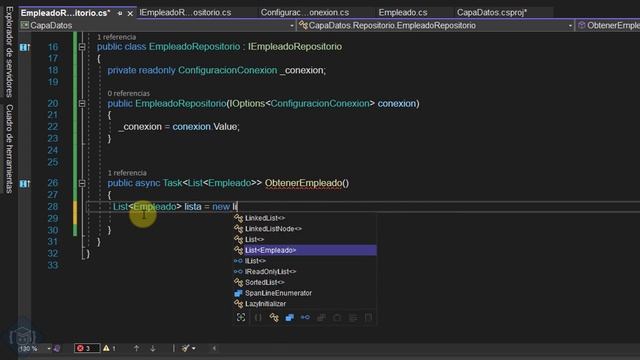The height and width of the screenshot is (360, 640).
Task: Click the class icon next to LazyInitializer
Action: [x=239, y=304]
